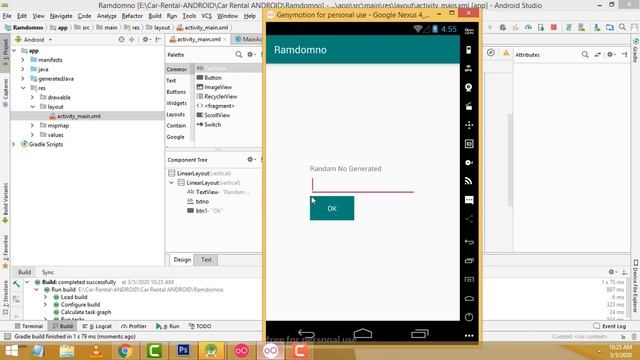Open the Genymotion network signal icon
The image size is (640, 360).
pos(469,181)
